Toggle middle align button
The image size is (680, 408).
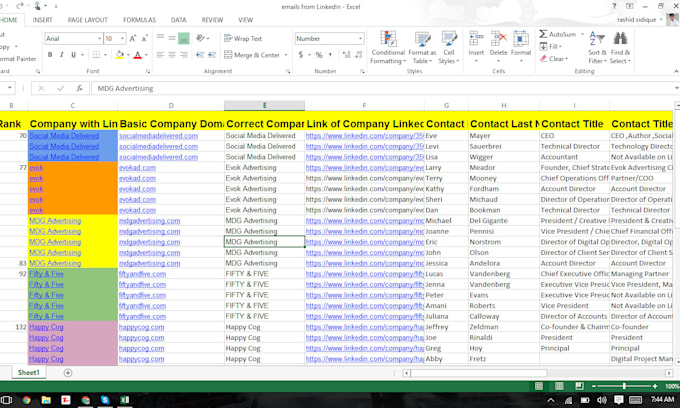[172, 39]
